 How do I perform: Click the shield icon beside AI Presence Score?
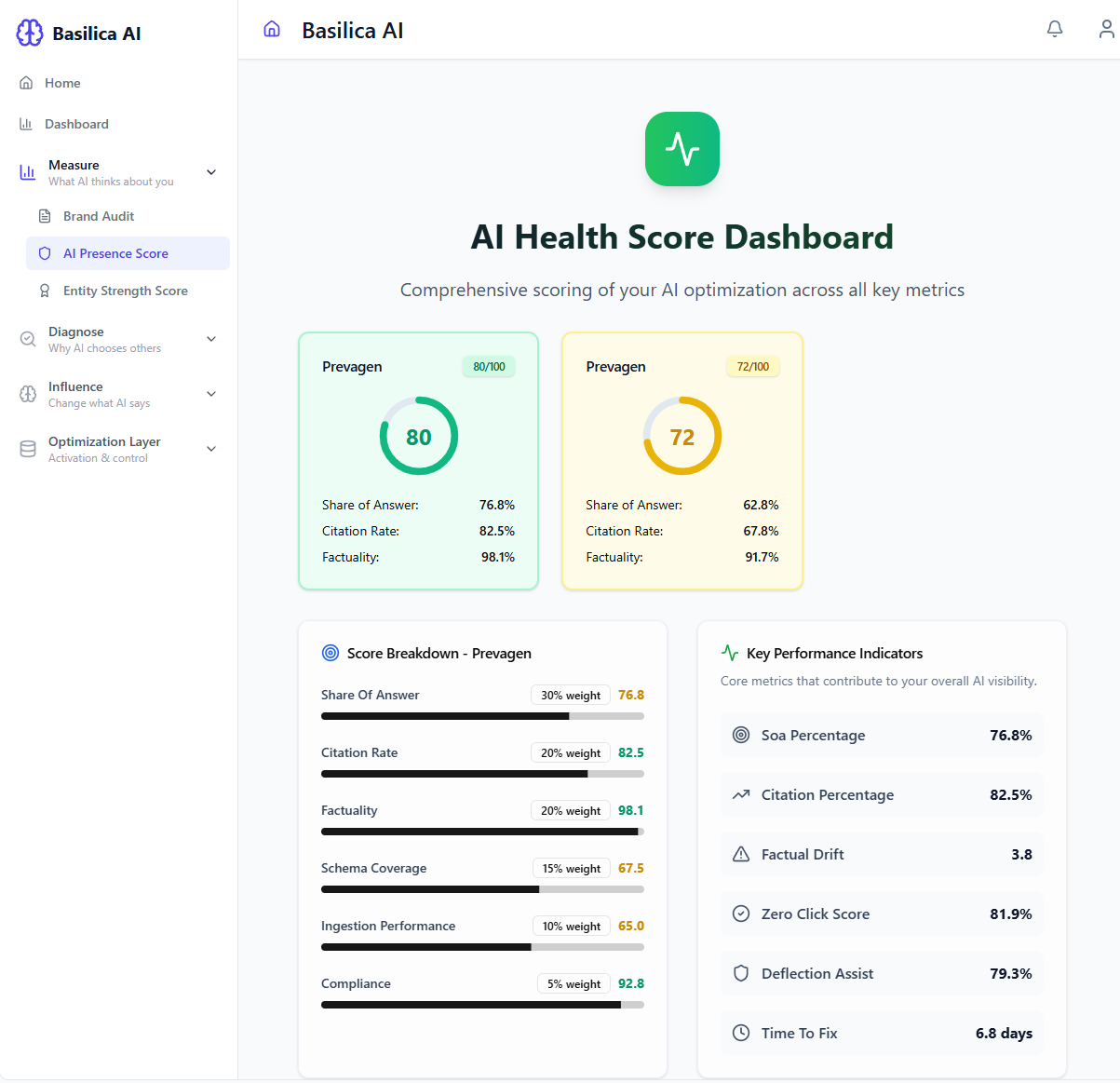[x=45, y=252]
